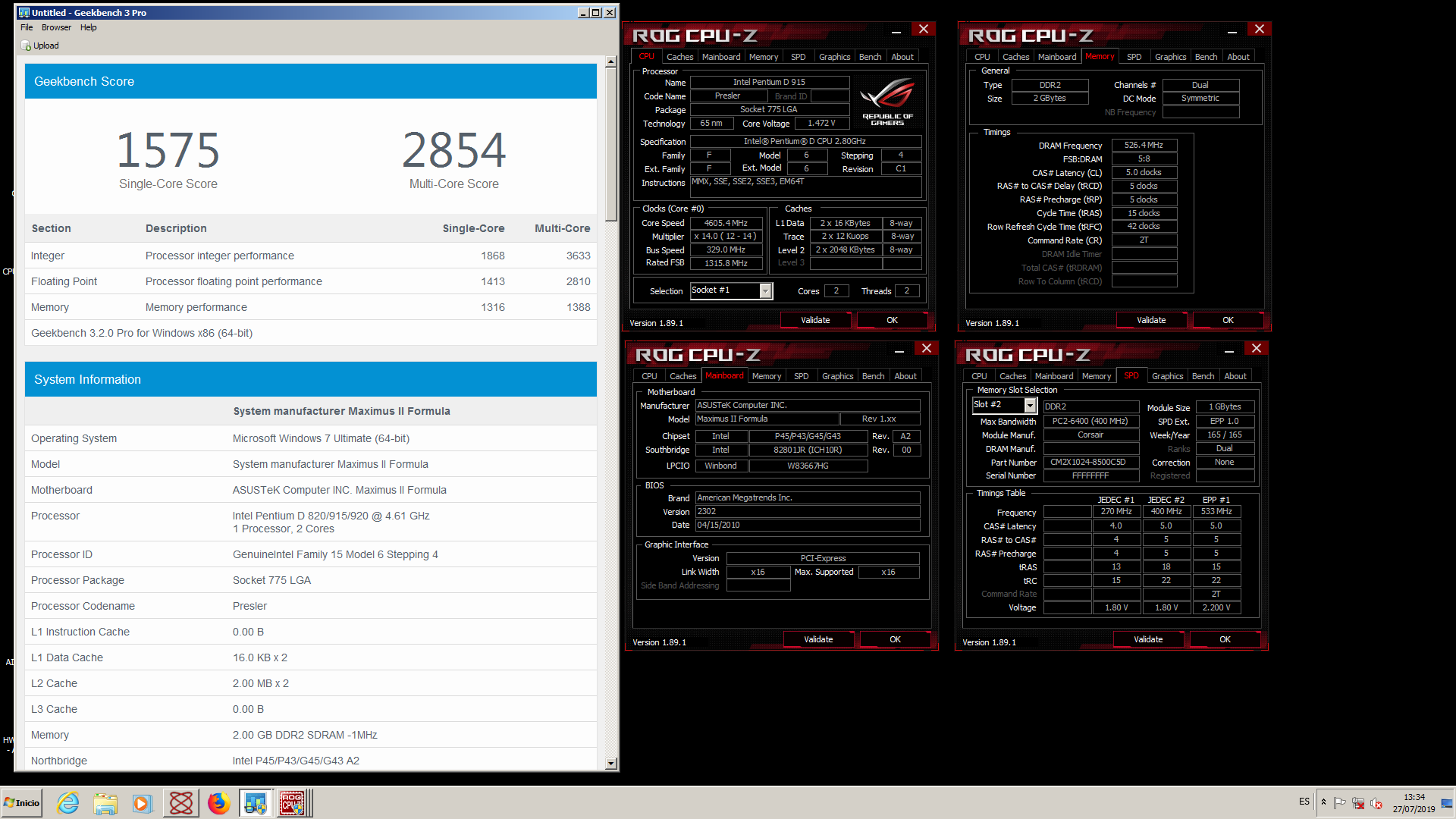Click the muted volume tray icon
The height and width of the screenshot is (819, 1456).
[x=1376, y=803]
